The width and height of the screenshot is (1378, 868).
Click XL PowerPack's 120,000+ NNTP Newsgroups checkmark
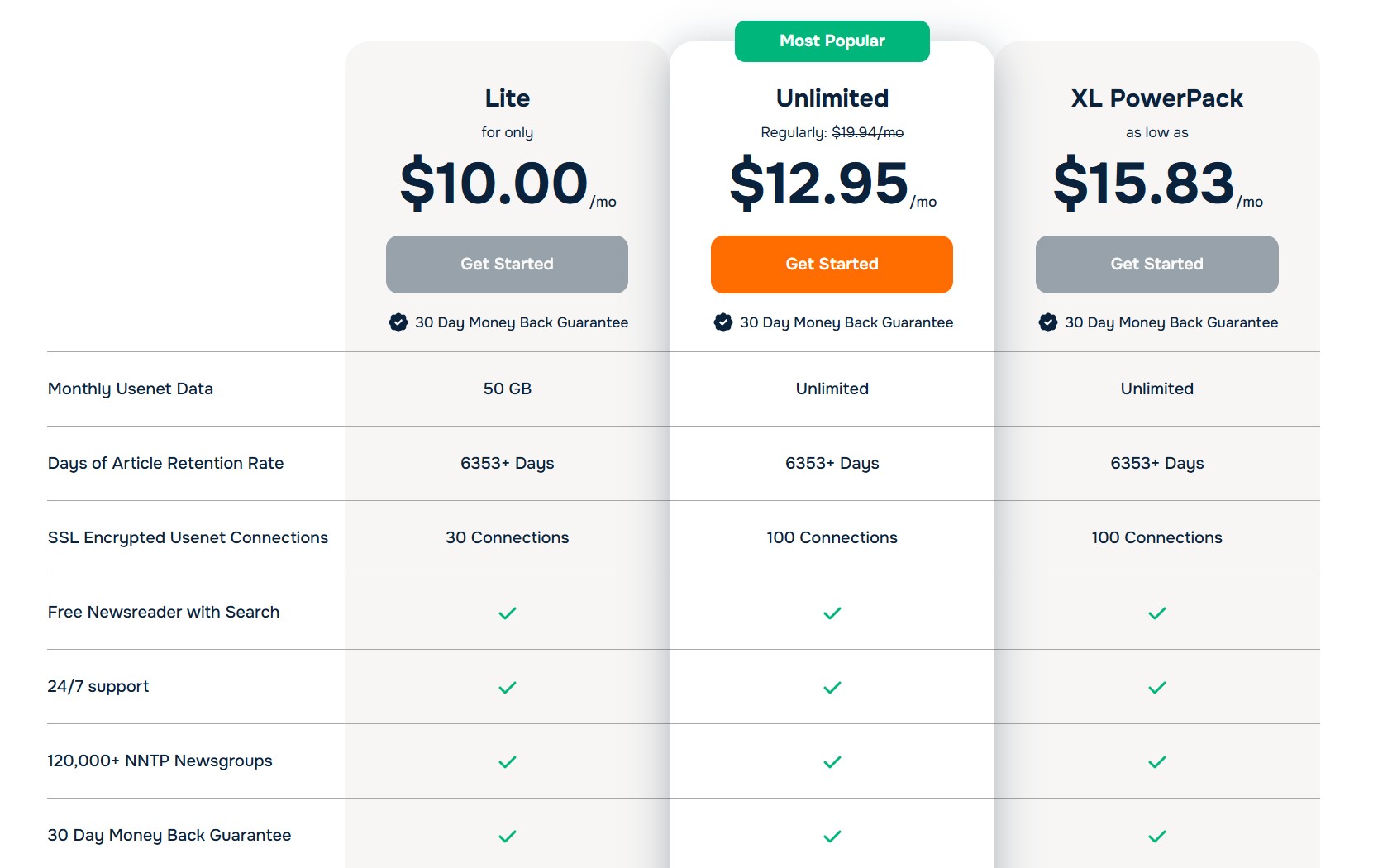(x=1157, y=761)
